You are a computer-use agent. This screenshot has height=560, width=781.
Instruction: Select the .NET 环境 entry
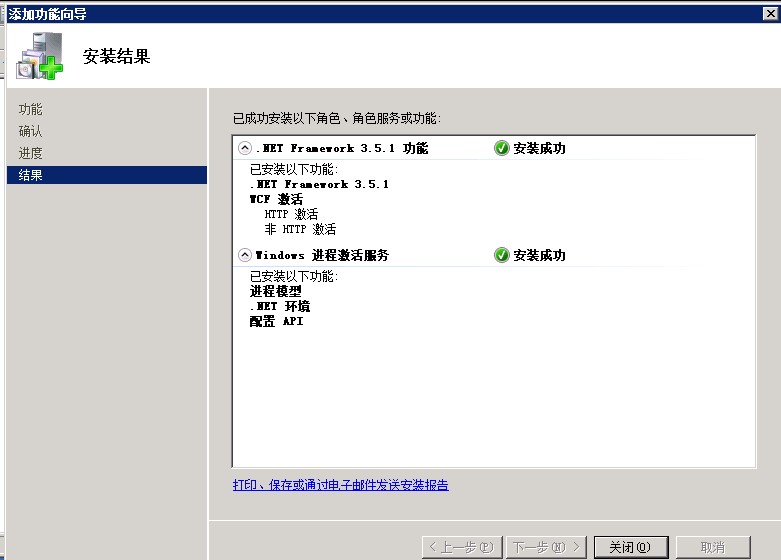click(279, 306)
